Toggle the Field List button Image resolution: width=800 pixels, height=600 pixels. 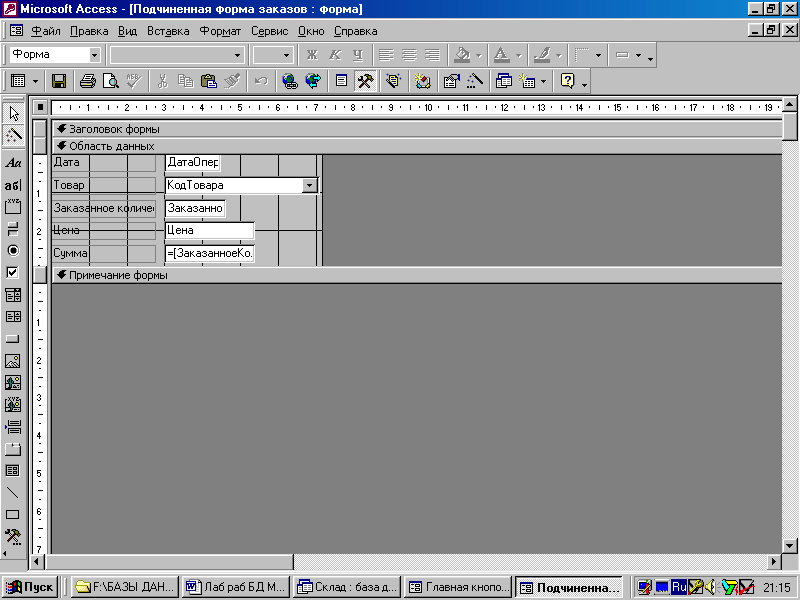point(341,81)
